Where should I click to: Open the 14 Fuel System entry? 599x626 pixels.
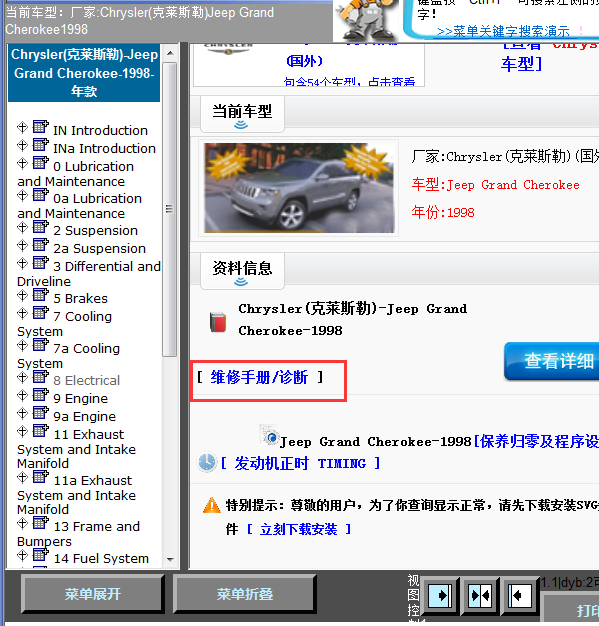101,559
